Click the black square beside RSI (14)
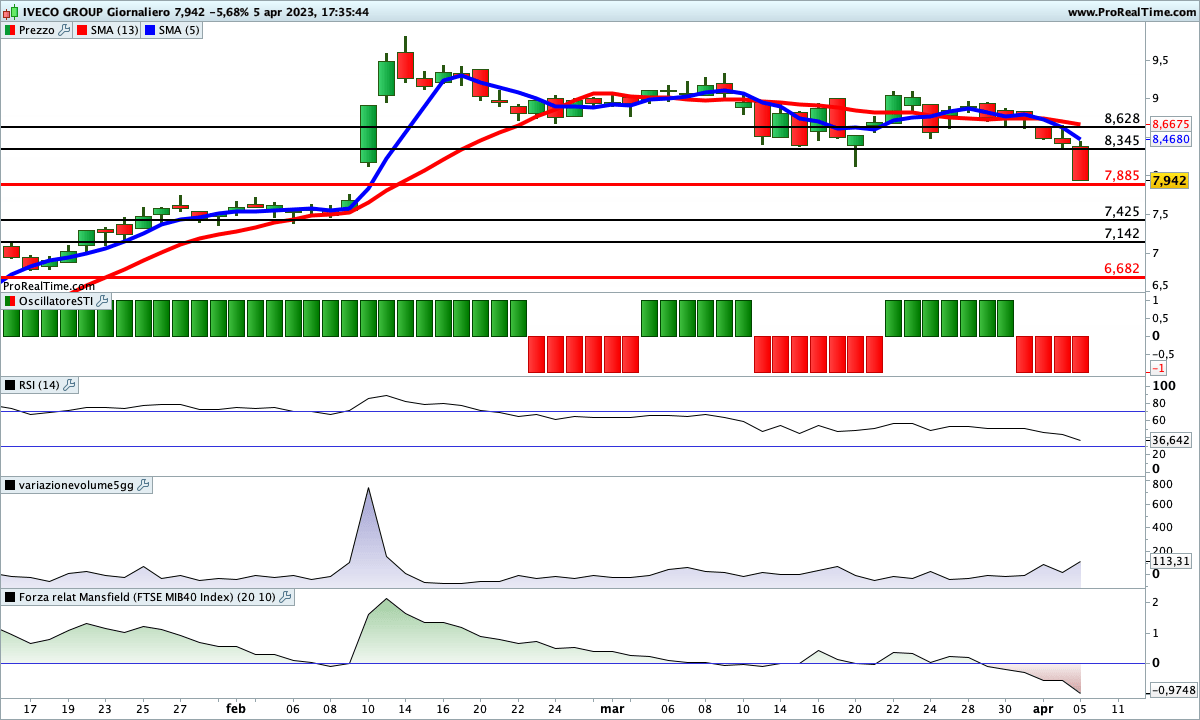1200x720 pixels. coord(10,385)
